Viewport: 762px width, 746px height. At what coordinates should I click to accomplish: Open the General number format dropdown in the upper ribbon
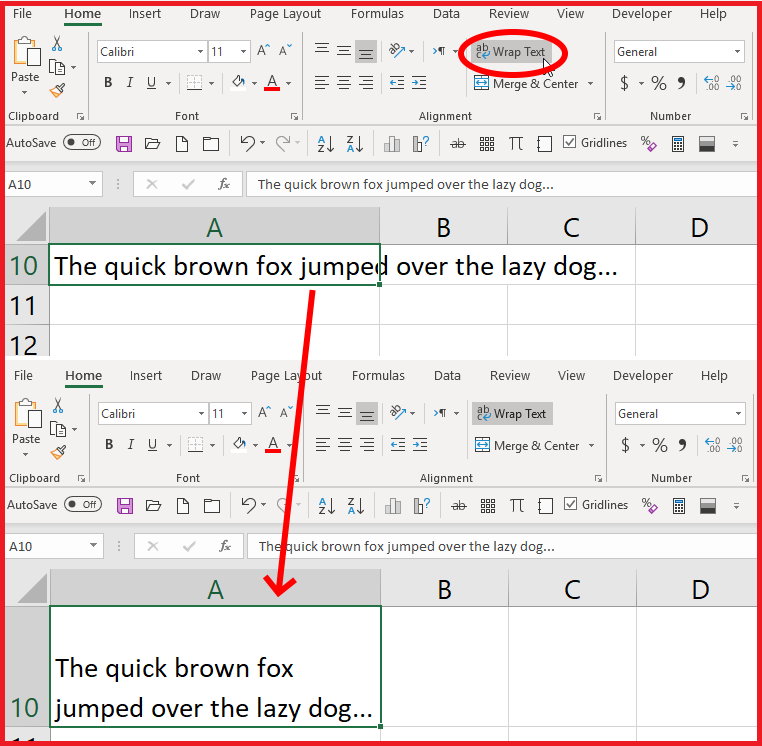(738, 52)
